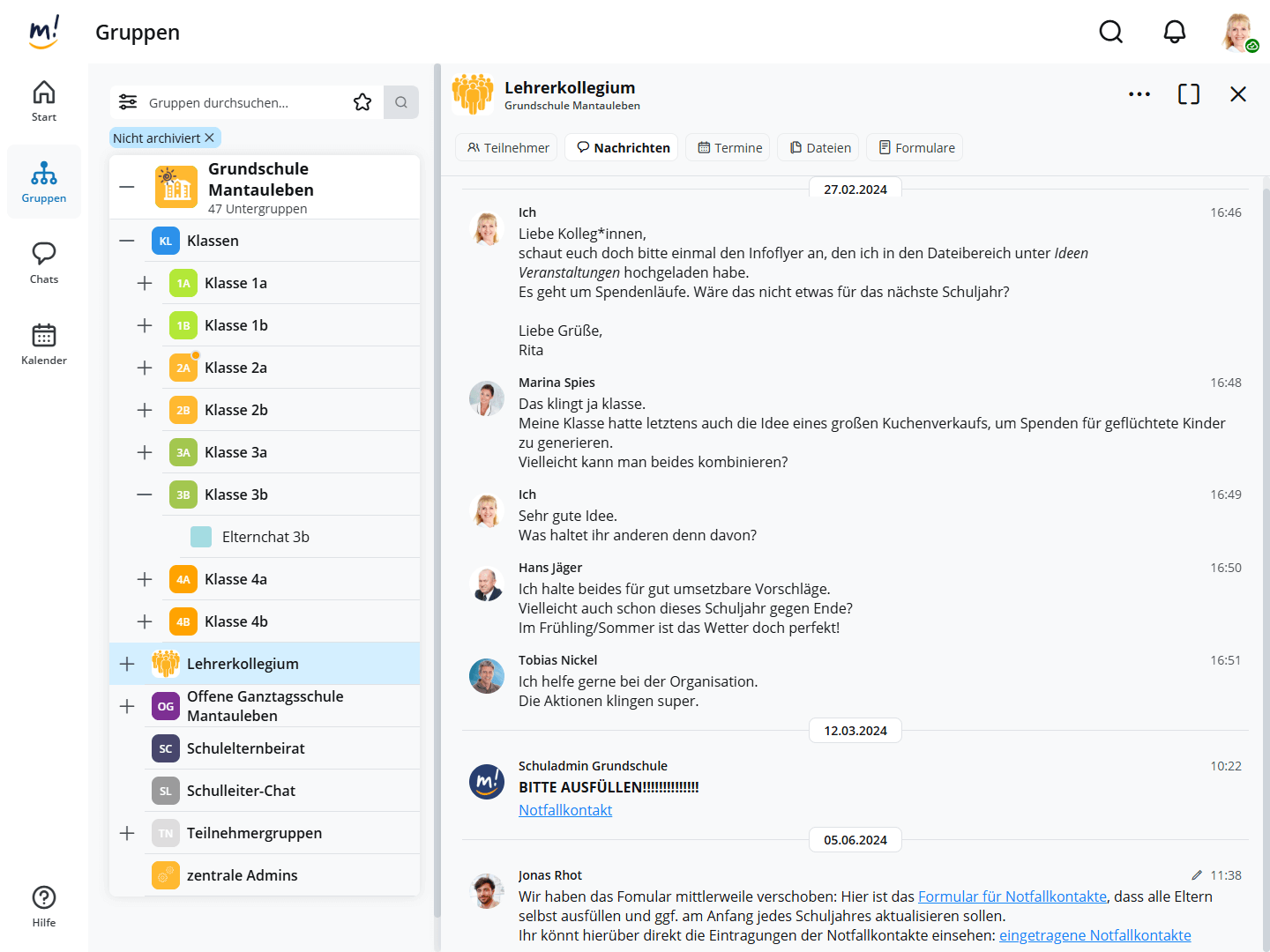Click the 'Gruppen durchsuchen' search field

tap(243, 102)
